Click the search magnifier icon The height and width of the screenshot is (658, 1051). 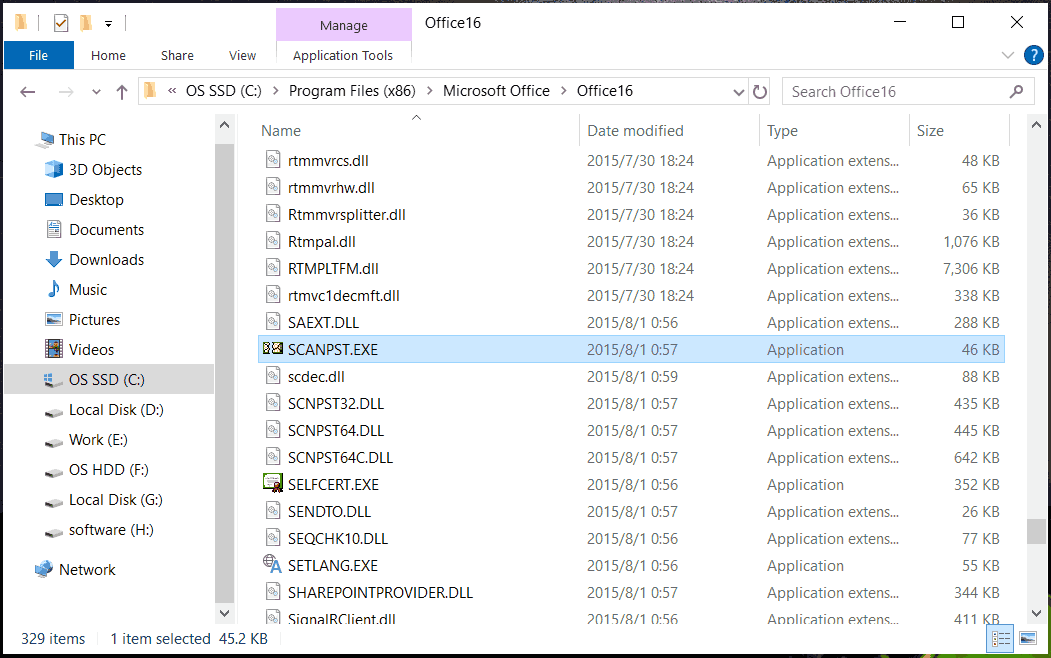click(x=1017, y=91)
